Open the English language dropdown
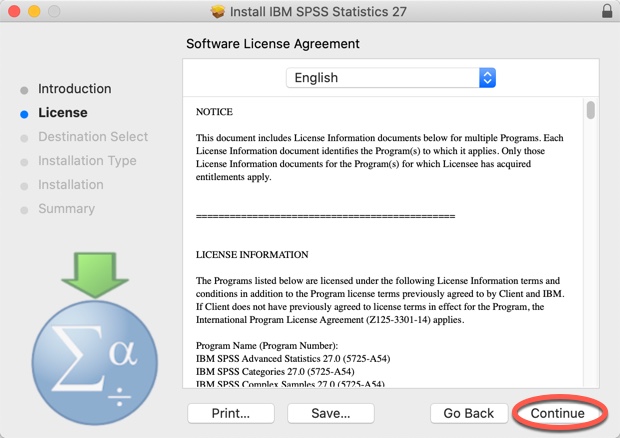This screenshot has width=620, height=438. tap(391, 77)
